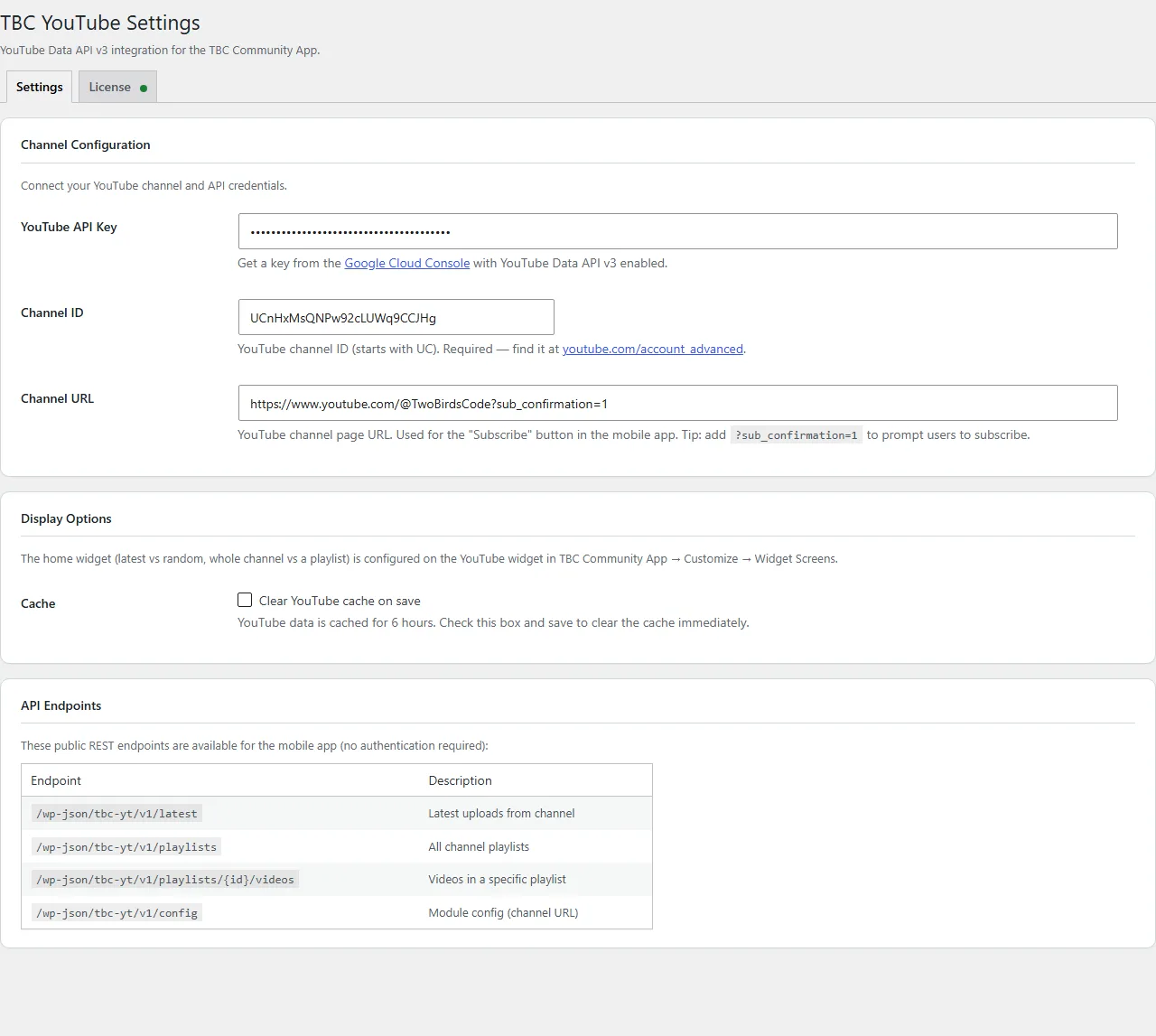Select the playlists/{id}/videos endpoint path
The height and width of the screenshot is (1036, 1156).
coord(165,880)
